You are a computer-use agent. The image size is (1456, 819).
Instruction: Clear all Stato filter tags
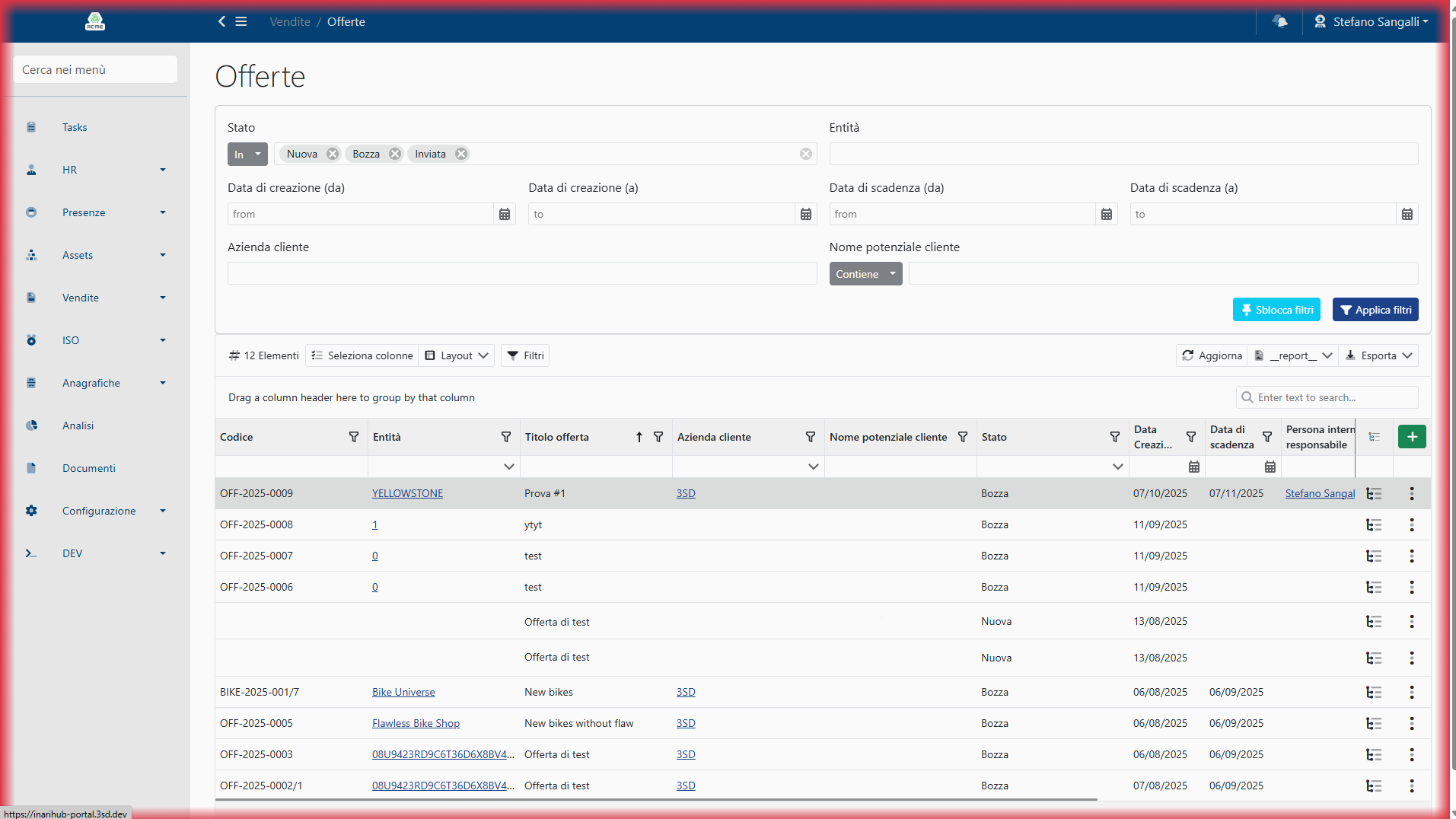805,154
